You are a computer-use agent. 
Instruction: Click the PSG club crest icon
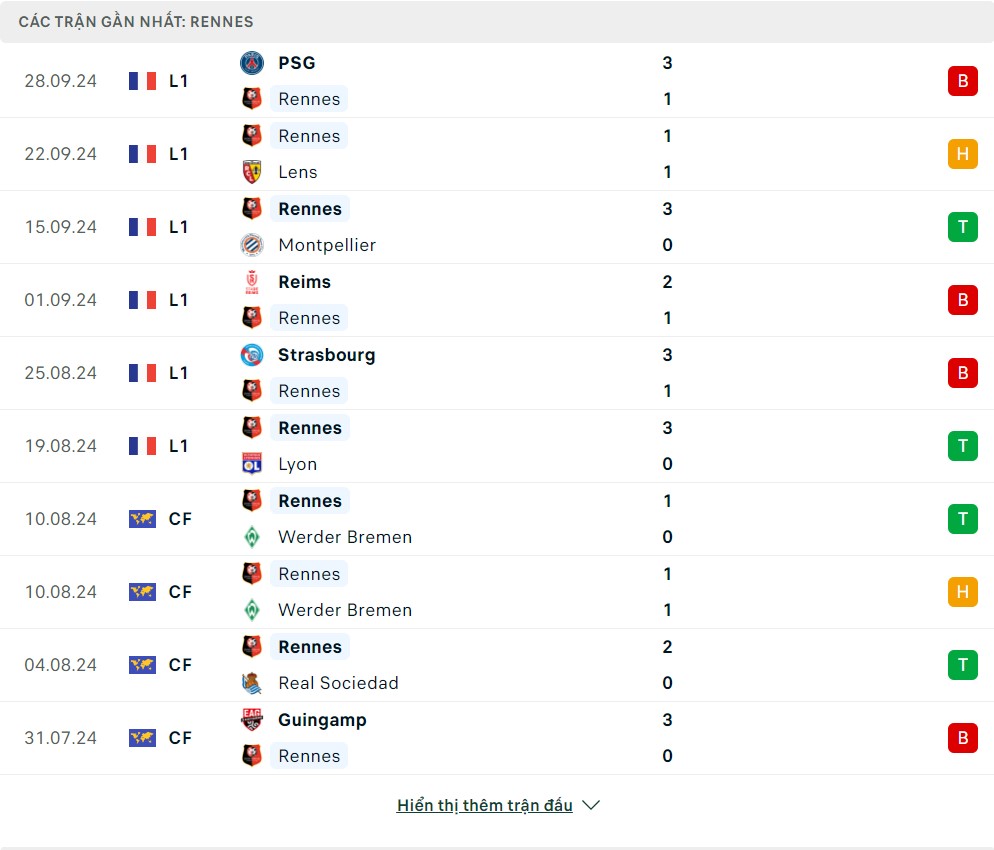(252, 63)
